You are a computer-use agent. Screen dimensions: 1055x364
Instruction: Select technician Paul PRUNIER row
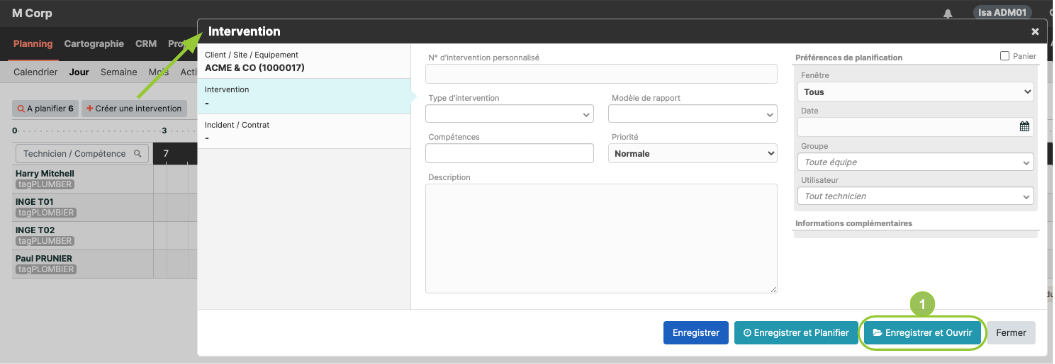[x=83, y=263]
